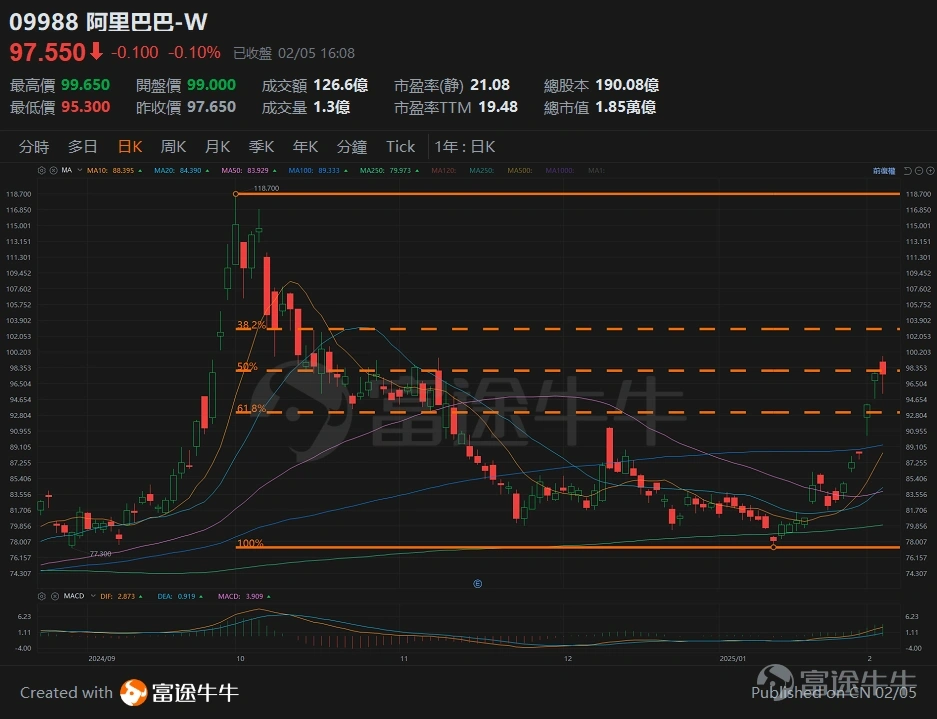Select the 季K chart tab
Viewport: 937px width, 719px height.
(x=261, y=146)
